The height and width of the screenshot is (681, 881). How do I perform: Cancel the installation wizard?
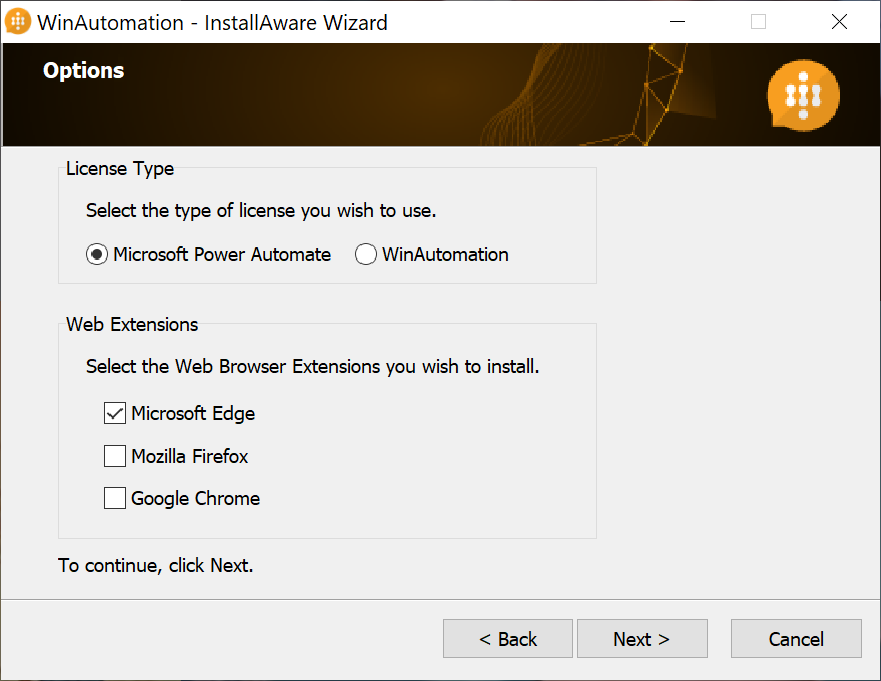click(x=796, y=639)
